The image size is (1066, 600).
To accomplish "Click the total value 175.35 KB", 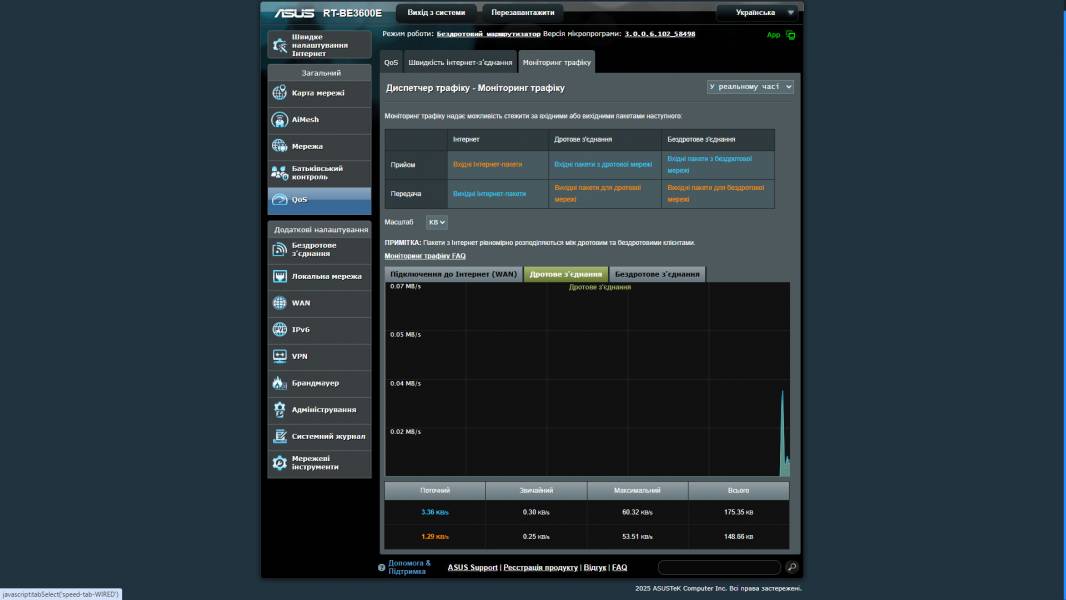I will click(x=738, y=512).
